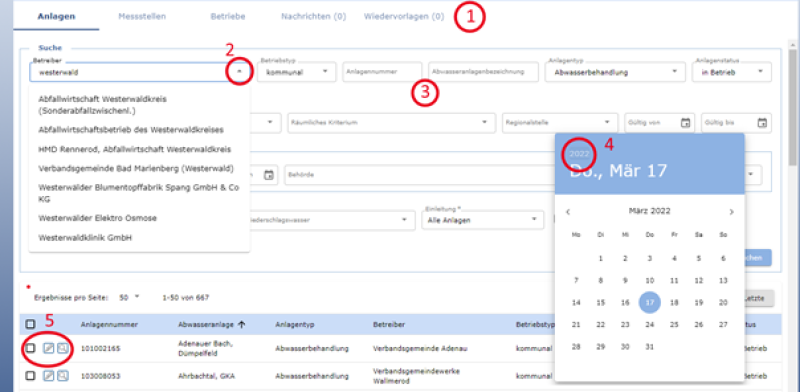This screenshot has width=800, height=392.
Task: Choose day 28 in the März calendar
Action: point(576,346)
